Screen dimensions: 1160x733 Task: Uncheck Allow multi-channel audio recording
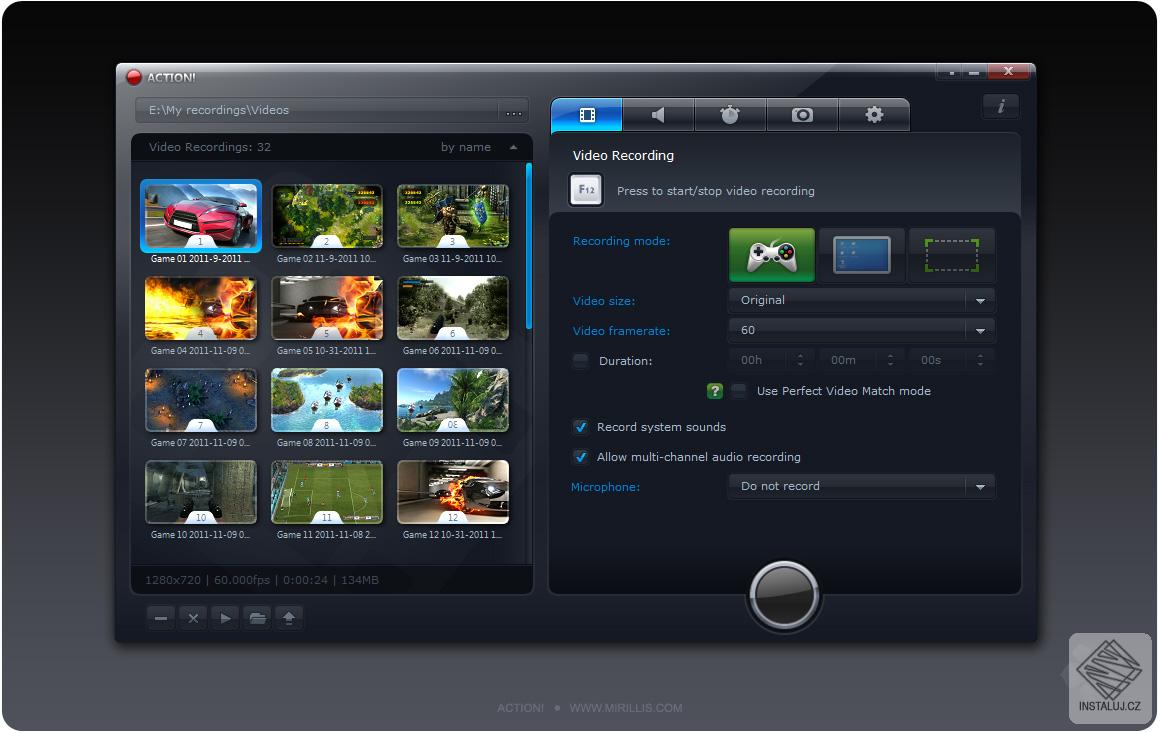(581, 457)
